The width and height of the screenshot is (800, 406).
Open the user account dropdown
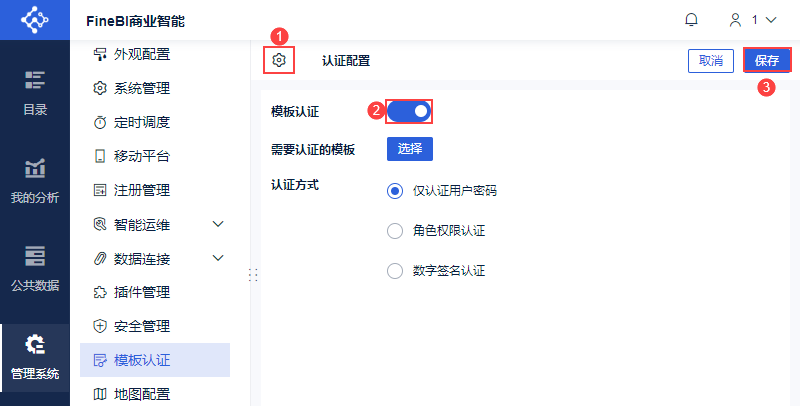[752, 19]
